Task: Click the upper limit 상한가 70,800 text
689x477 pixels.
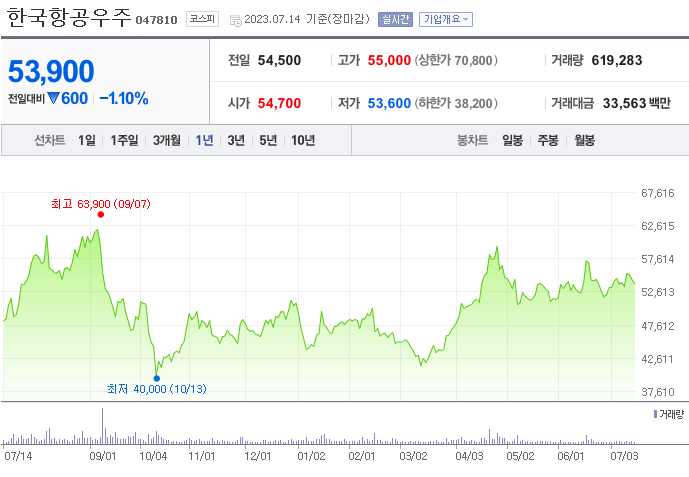Action: (x=456, y=60)
